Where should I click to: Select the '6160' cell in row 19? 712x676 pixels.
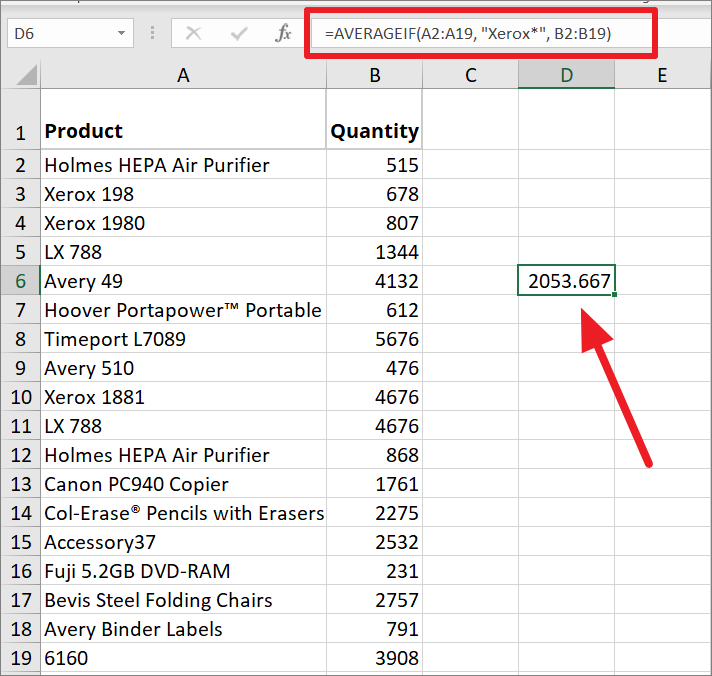tap(183, 658)
